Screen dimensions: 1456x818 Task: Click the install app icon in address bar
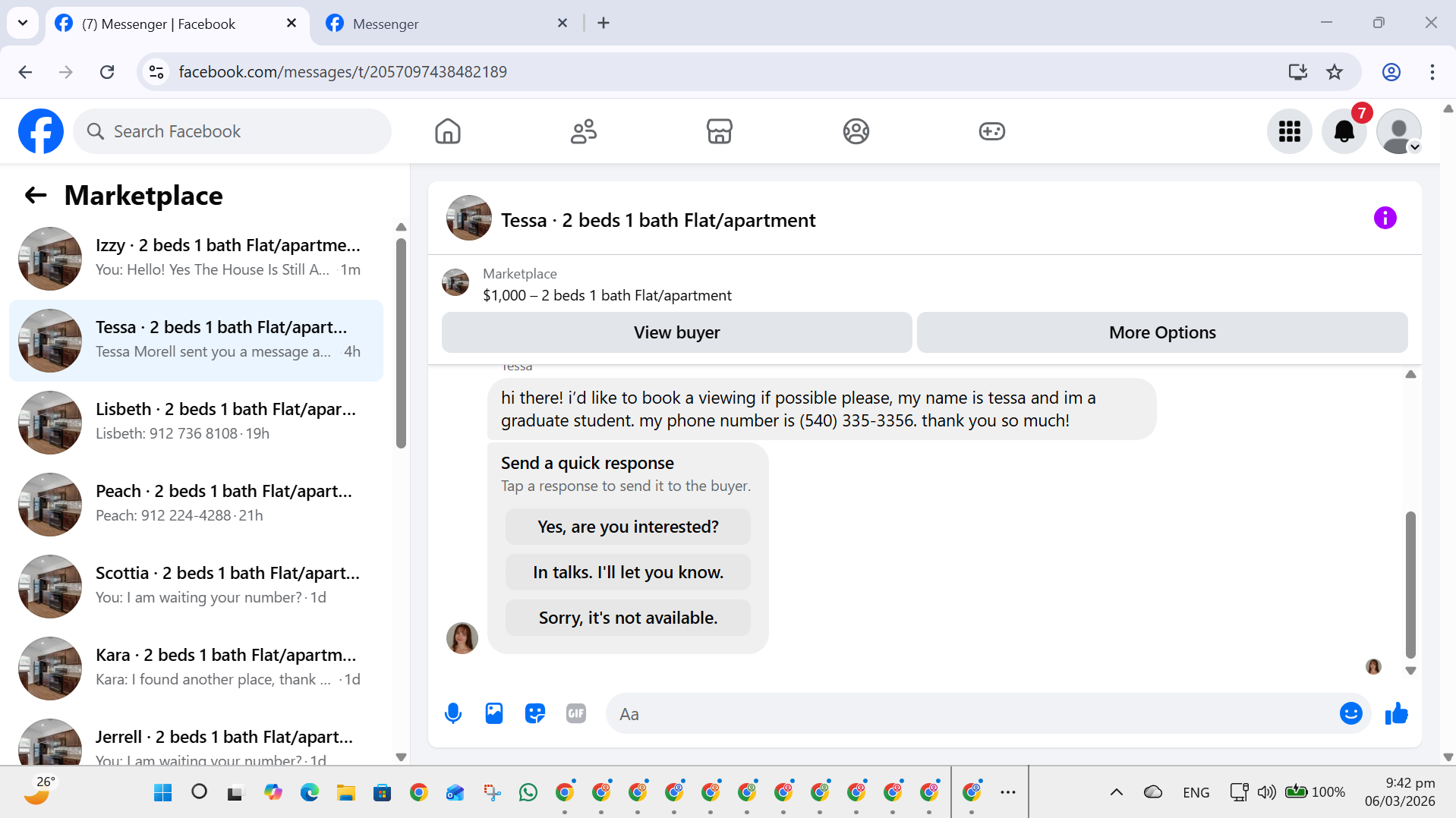[1297, 71]
